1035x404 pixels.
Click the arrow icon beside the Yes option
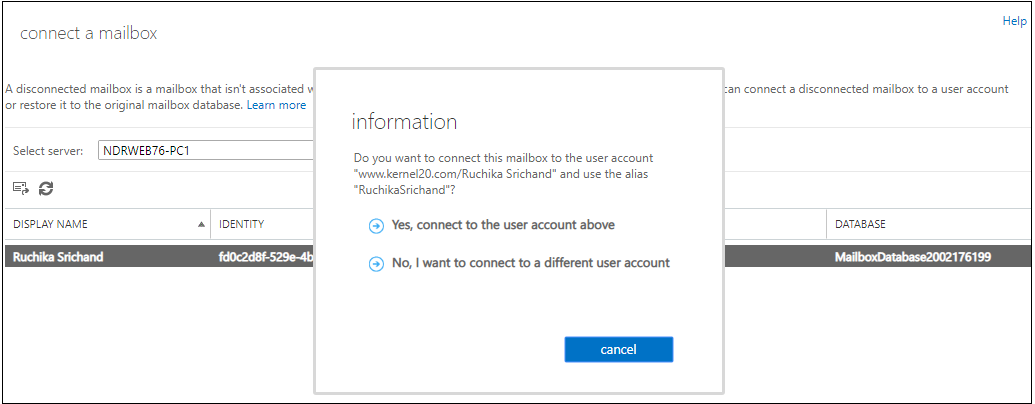pyautogui.click(x=376, y=226)
